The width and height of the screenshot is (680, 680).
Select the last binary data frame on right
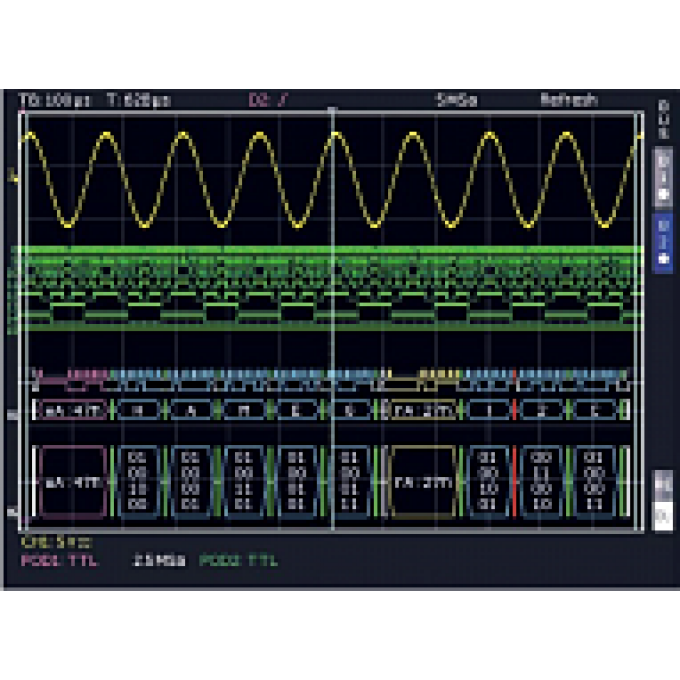click(x=594, y=482)
